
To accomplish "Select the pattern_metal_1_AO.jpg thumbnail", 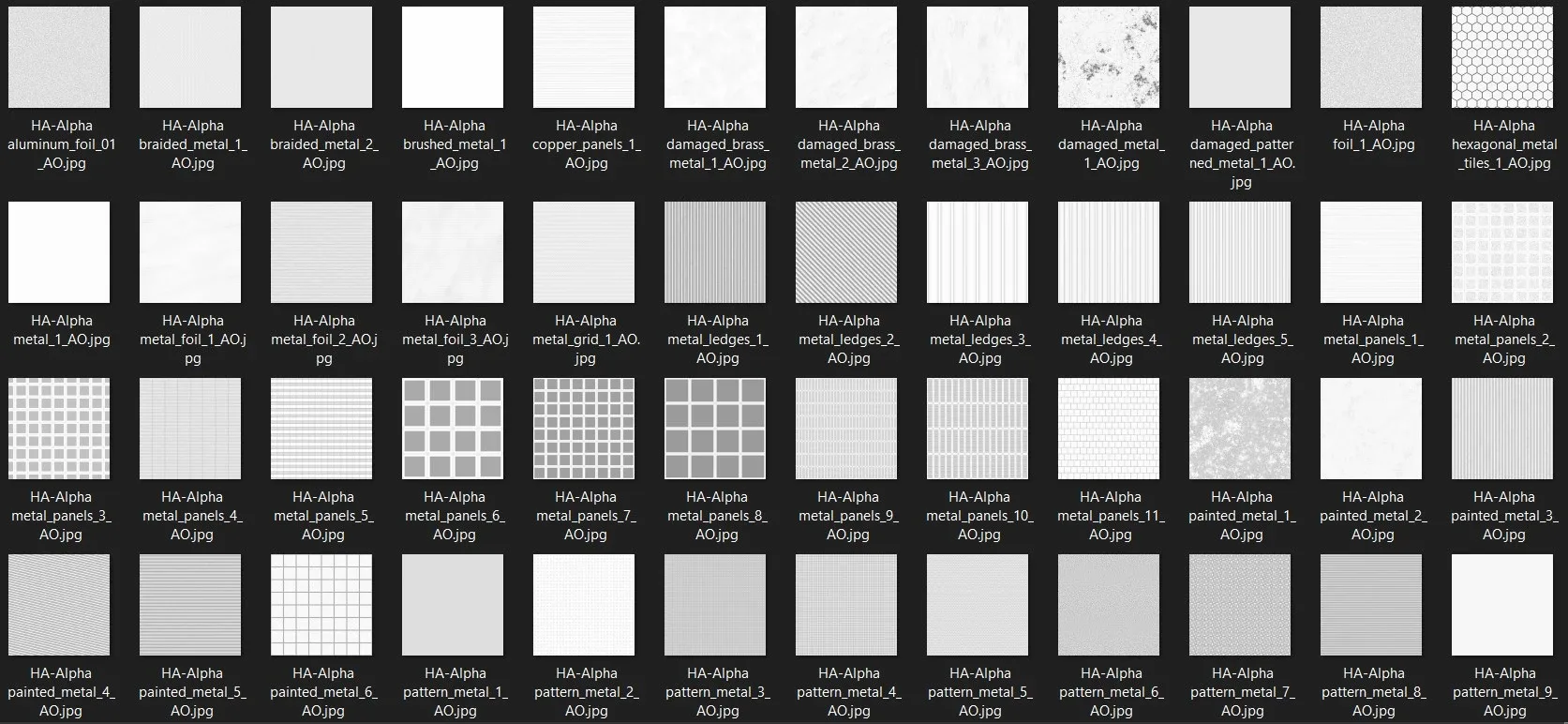I will (453, 605).
